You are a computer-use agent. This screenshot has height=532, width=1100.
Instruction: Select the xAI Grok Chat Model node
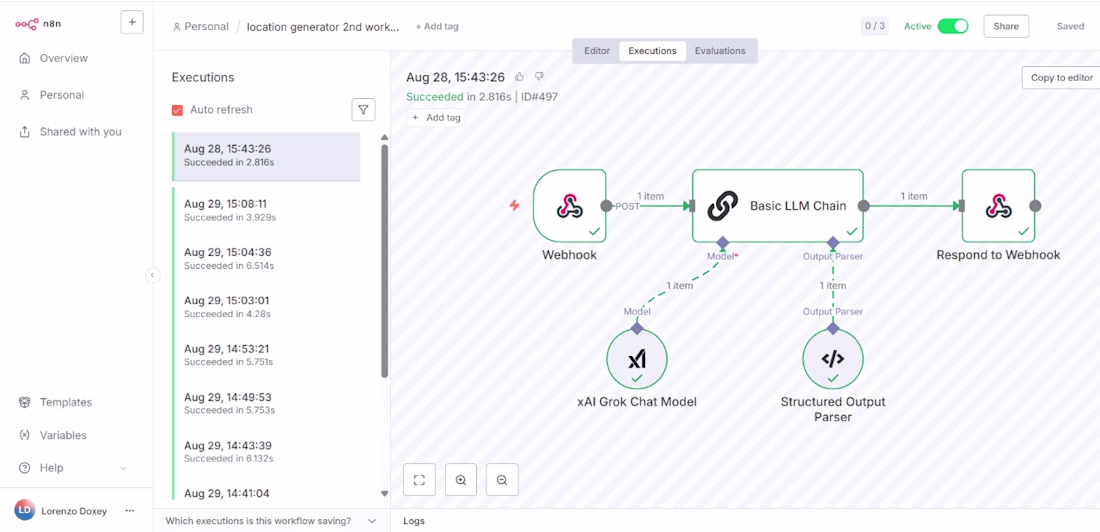point(637,359)
